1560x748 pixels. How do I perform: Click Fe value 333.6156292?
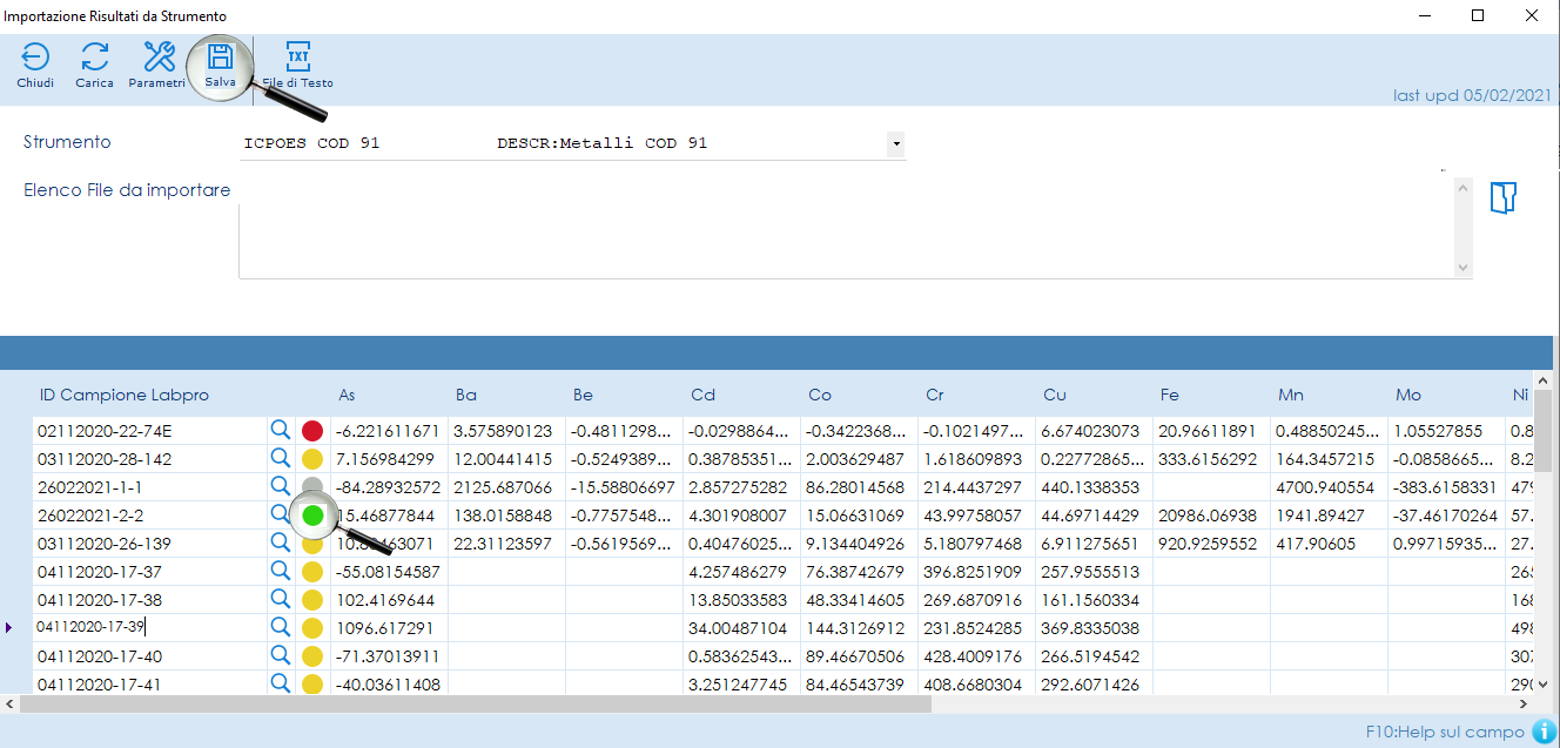point(1212,459)
